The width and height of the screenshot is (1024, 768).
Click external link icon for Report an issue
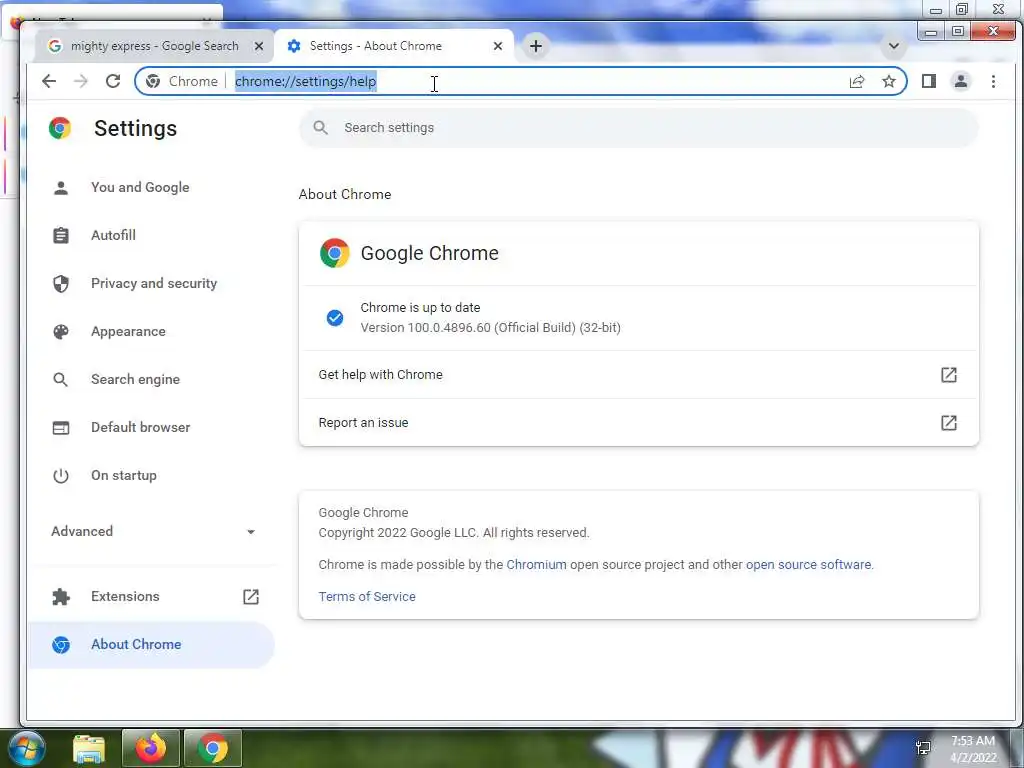(x=949, y=423)
